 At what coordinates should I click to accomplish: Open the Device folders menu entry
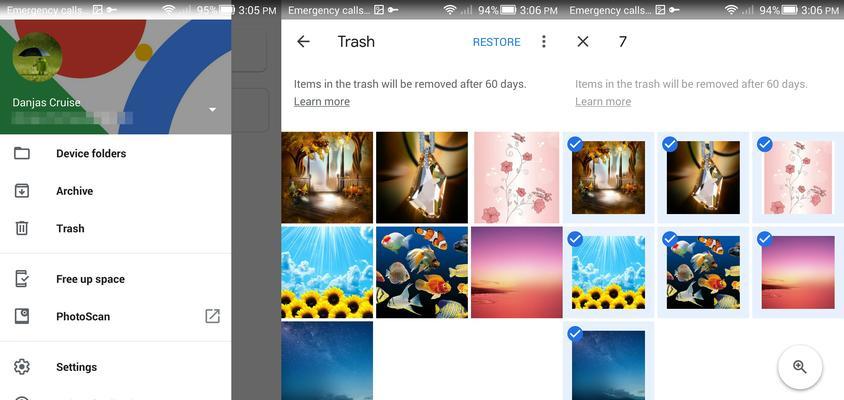(116, 153)
